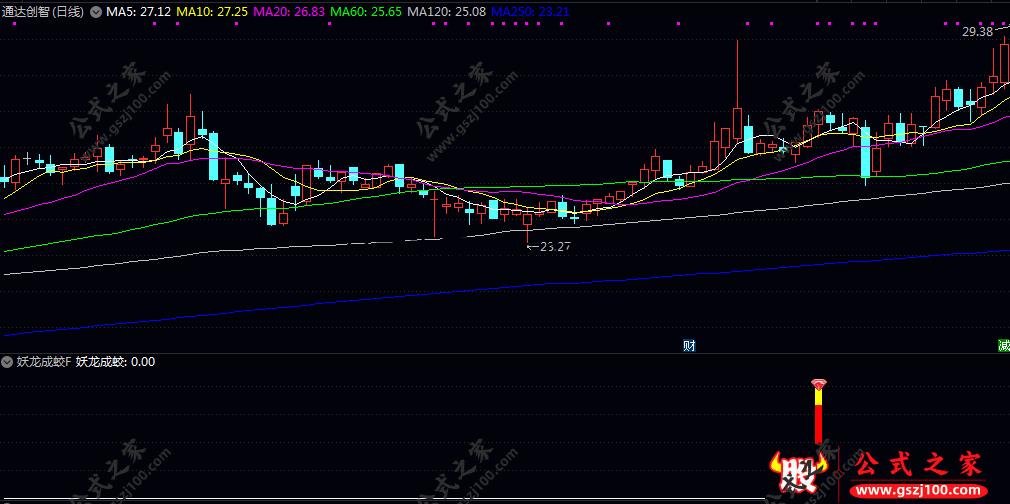Click the red-yellow 妖龙成蛟 signal bar
The height and width of the screenshot is (504, 1010).
pyautogui.click(x=818, y=418)
